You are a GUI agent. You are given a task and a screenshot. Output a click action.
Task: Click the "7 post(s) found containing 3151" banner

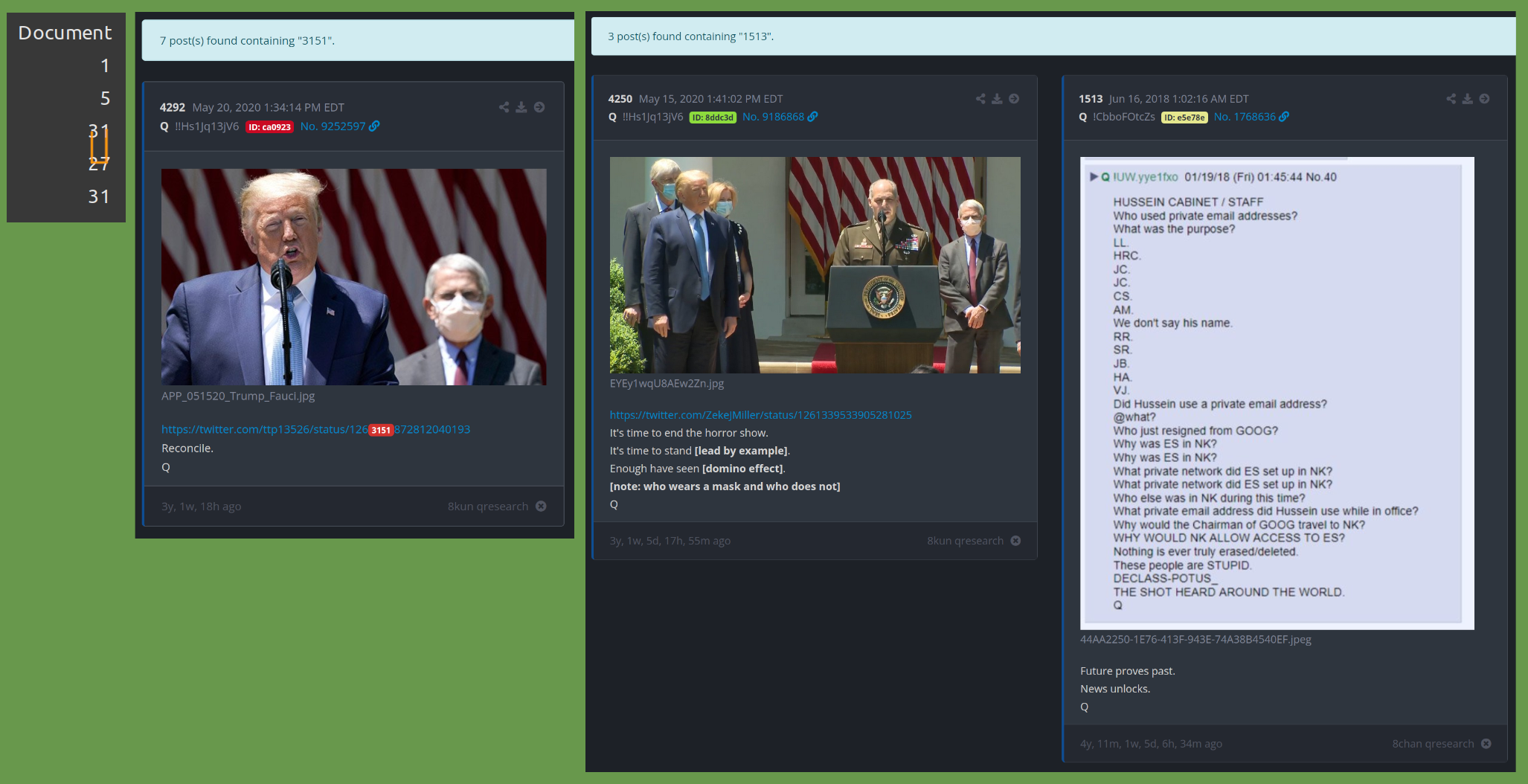pos(358,40)
